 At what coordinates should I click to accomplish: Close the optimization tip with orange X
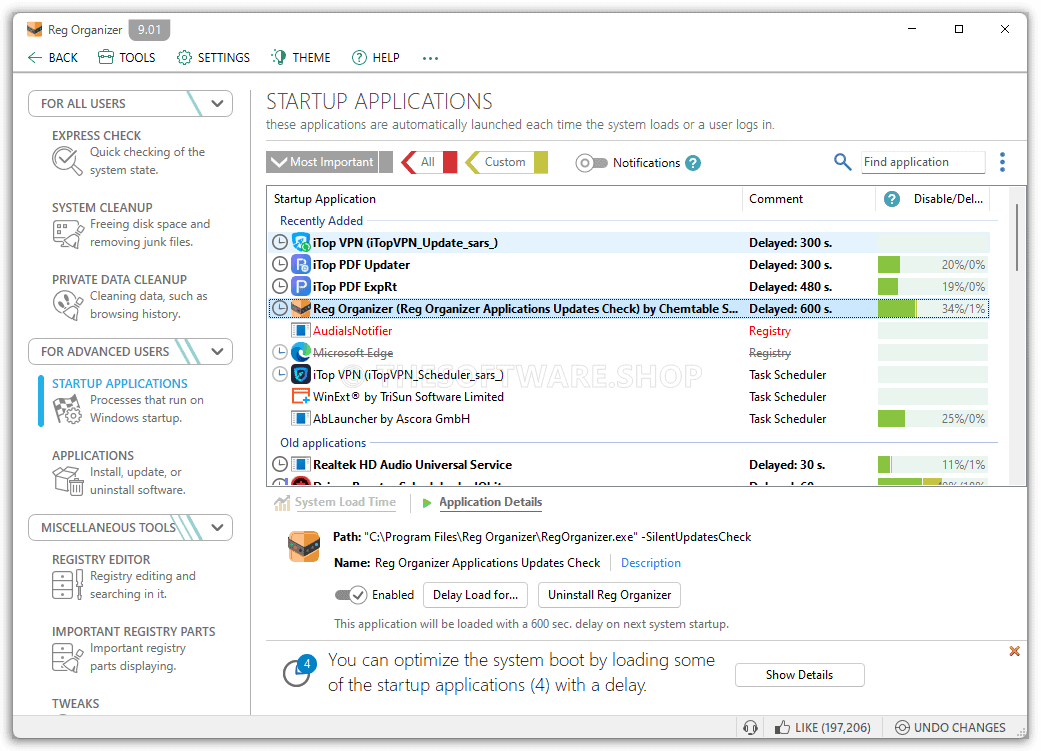[1014, 651]
